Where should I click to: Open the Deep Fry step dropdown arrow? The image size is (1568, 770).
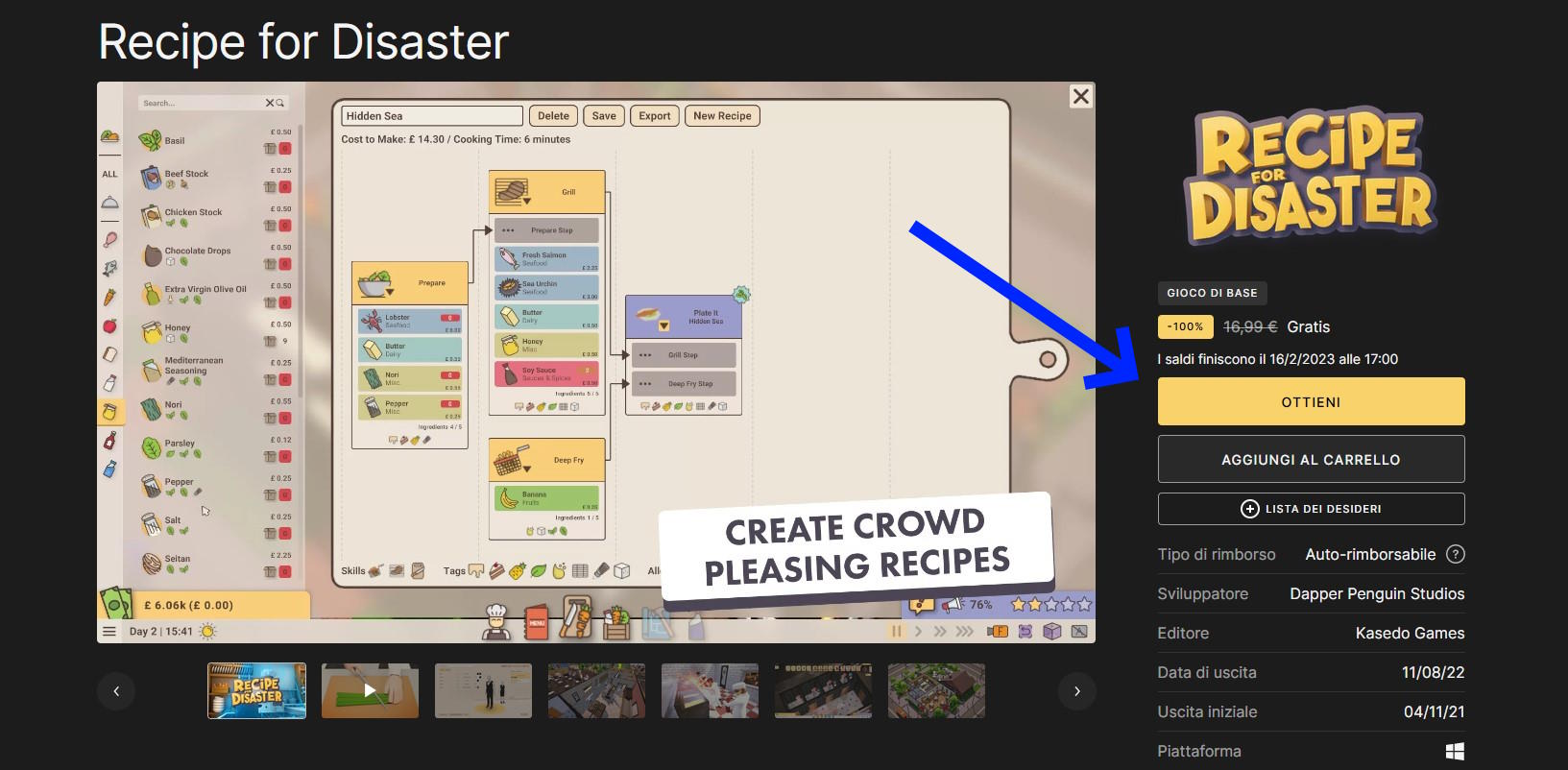click(526, 468)
